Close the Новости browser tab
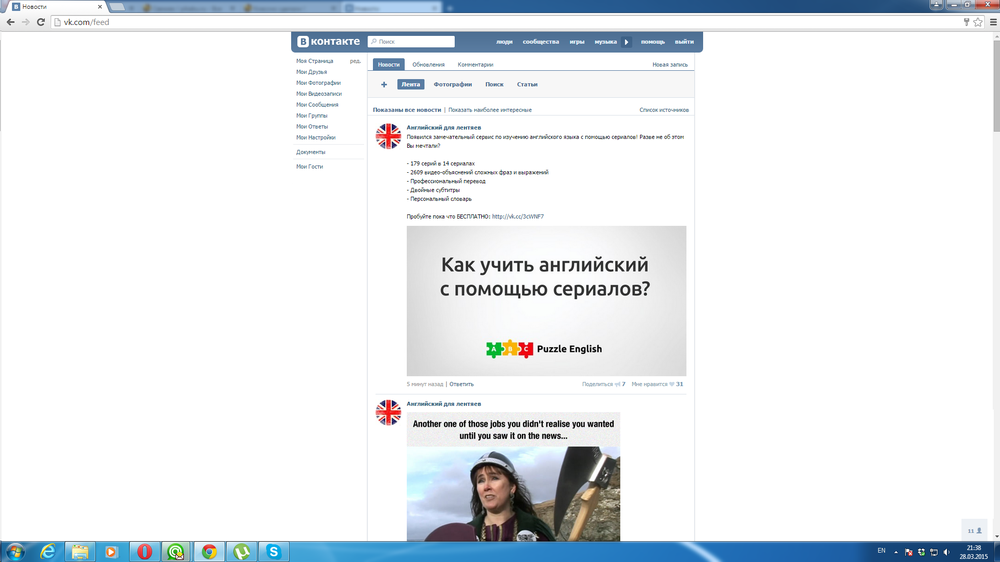The height and width of the screenshot is (562, 1000). (99, 7)
